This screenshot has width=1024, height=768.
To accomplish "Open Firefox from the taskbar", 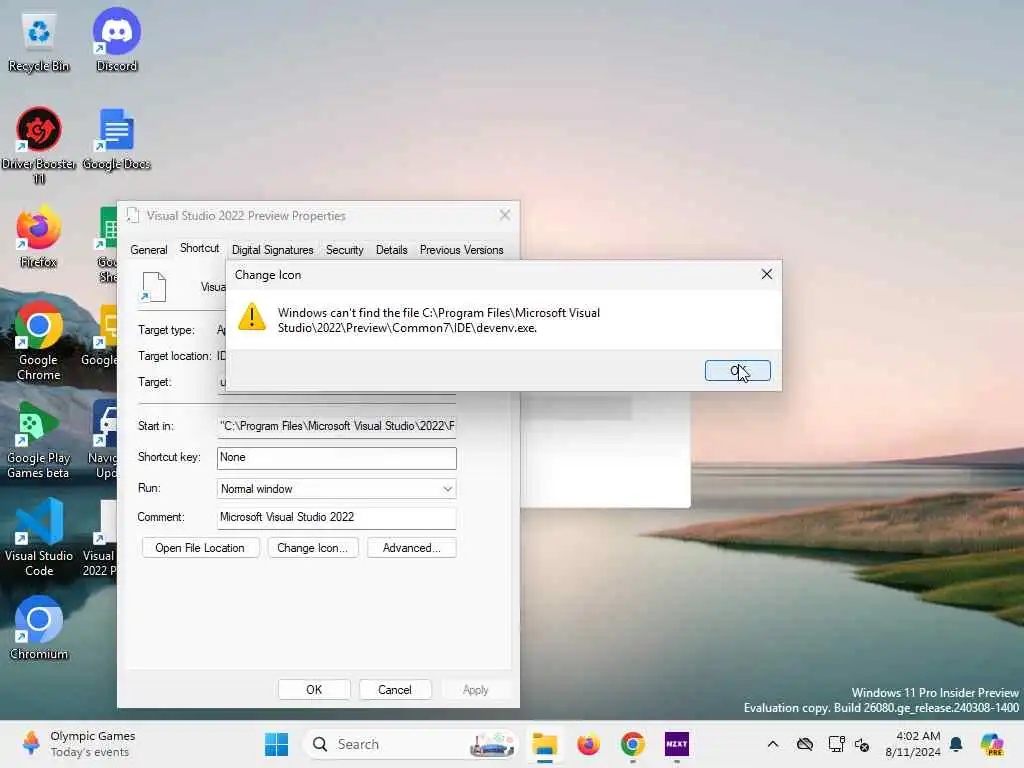I will [x=588, y=744].
